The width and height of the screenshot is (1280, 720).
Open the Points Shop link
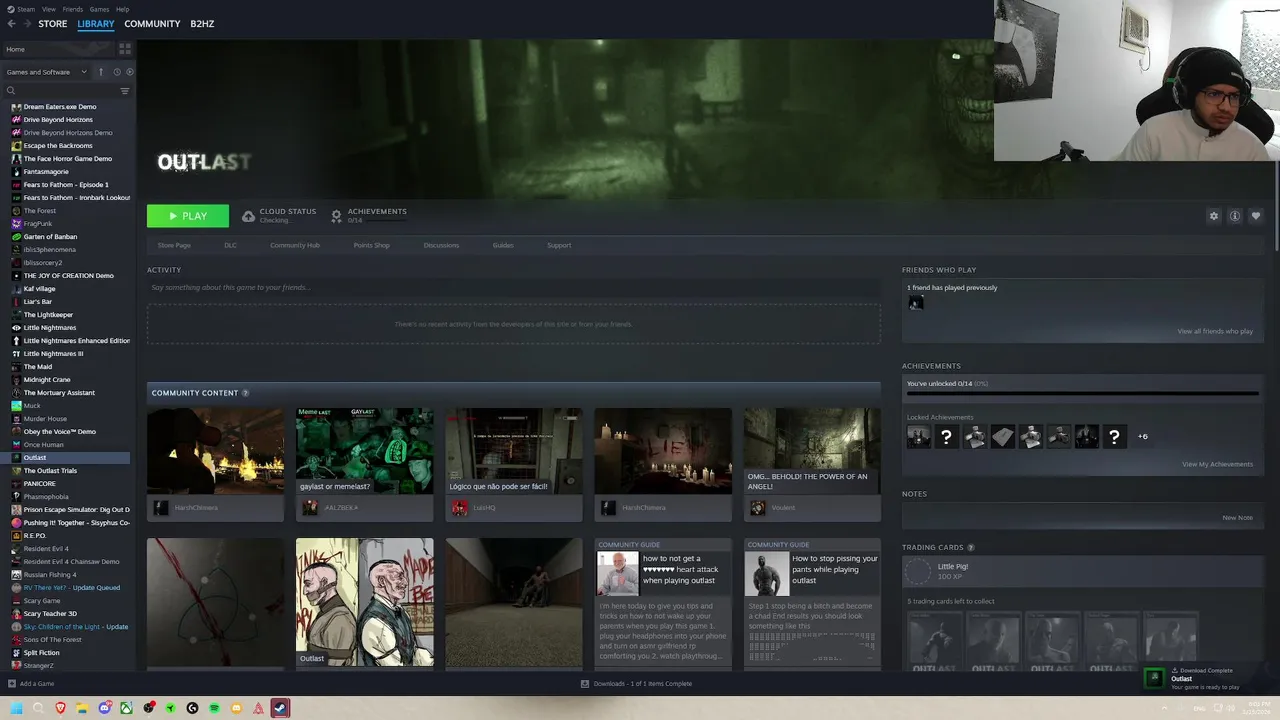click(x=371, y=245)
